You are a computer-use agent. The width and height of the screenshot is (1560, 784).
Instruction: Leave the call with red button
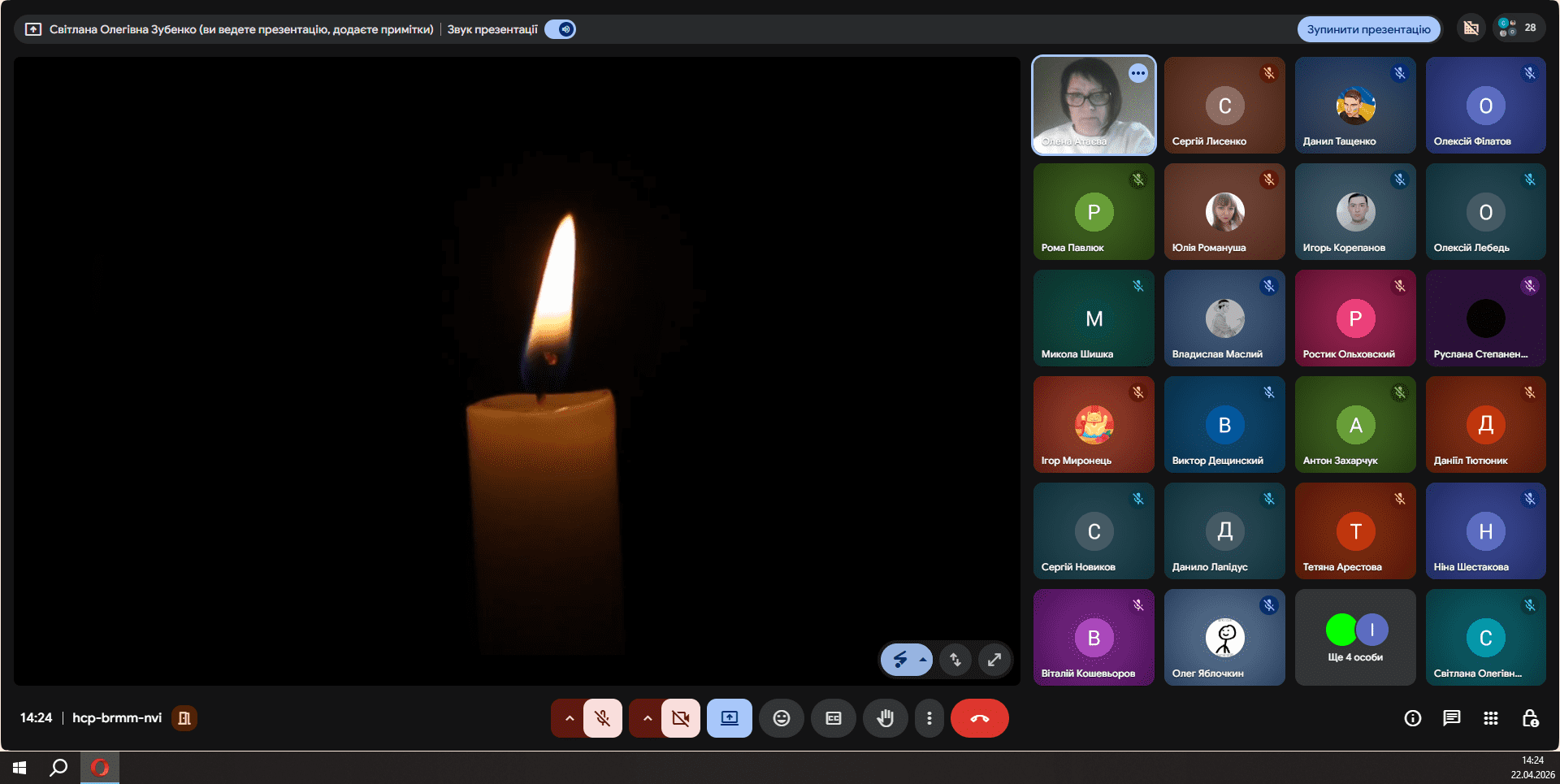coord(979,718)
